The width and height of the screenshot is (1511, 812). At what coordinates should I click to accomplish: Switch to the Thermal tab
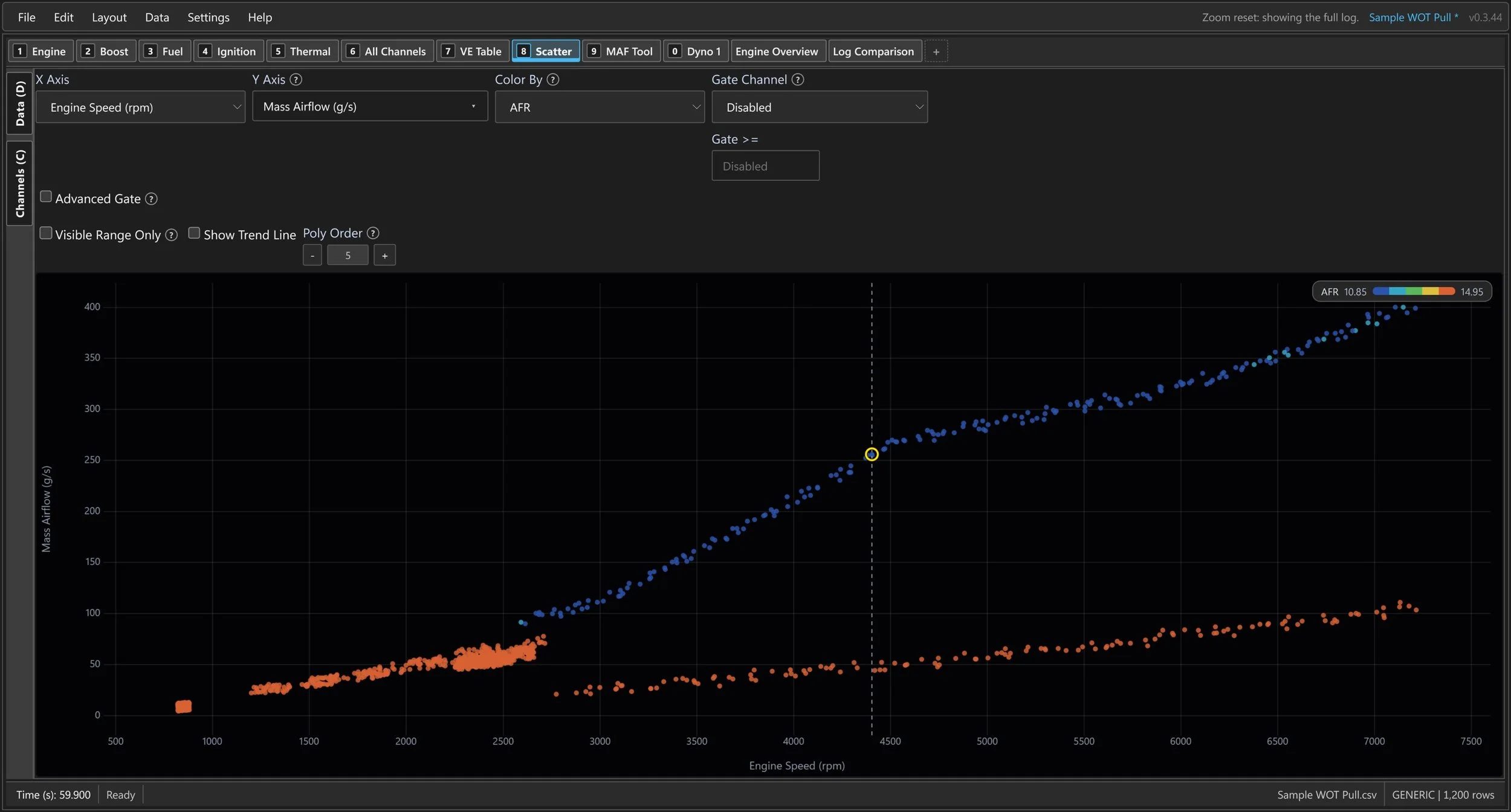[302, 51]
